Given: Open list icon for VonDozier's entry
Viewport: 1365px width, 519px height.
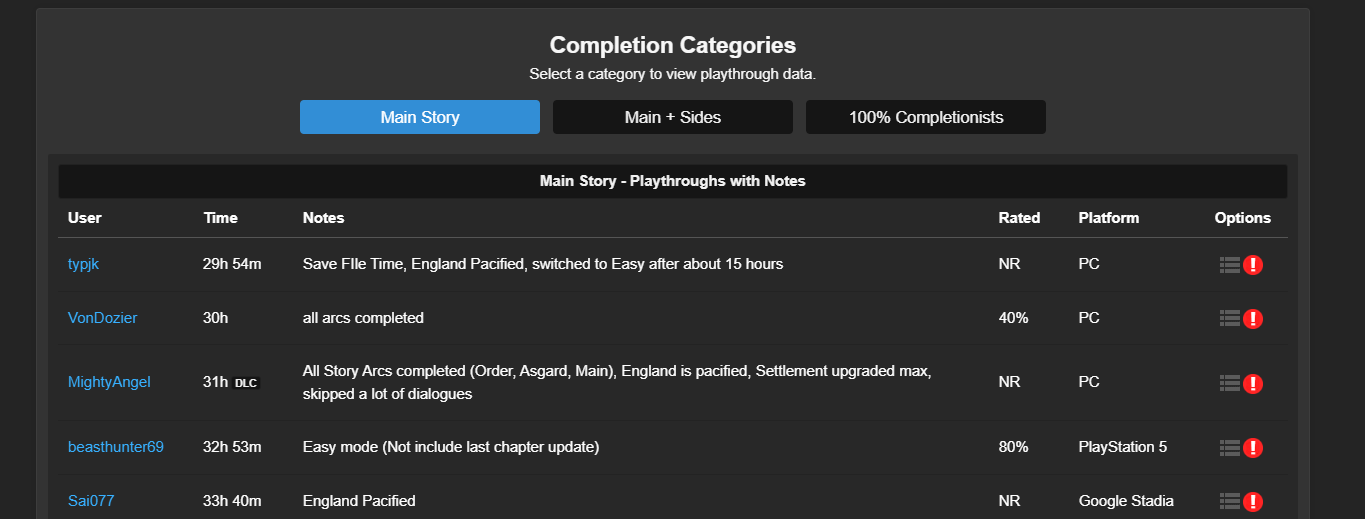Looking at the screenshot, I should coord(1230,318).
